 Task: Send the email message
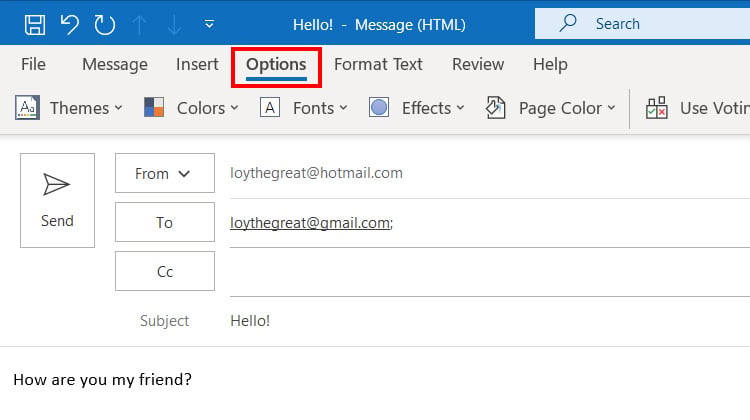click(x=57, y=200)
